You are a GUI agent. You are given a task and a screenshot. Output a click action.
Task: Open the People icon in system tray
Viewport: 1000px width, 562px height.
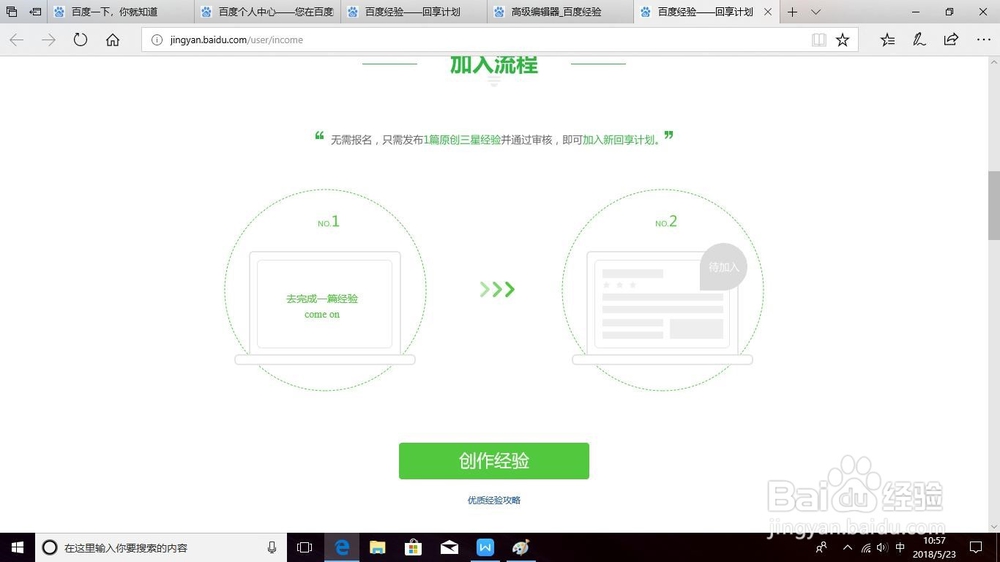click(x=821, y=547)
